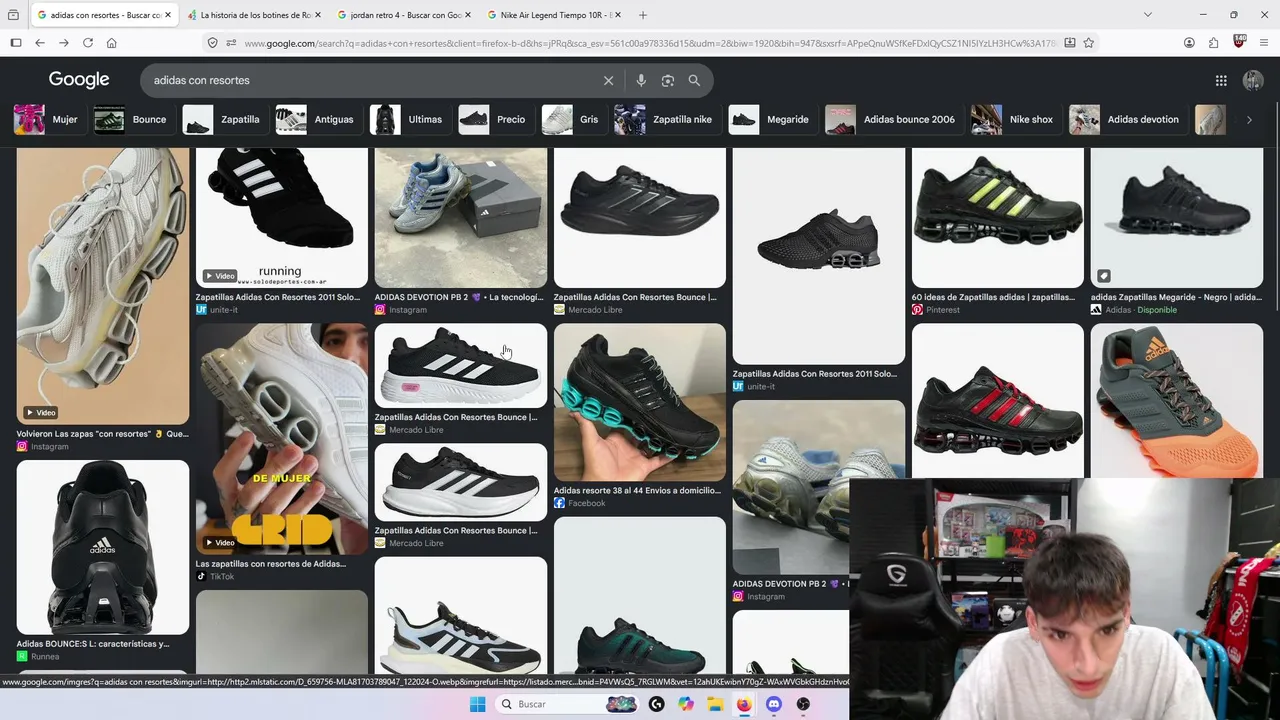Go back to the previous page
The image size is (1280, 720).
(40, 43)
